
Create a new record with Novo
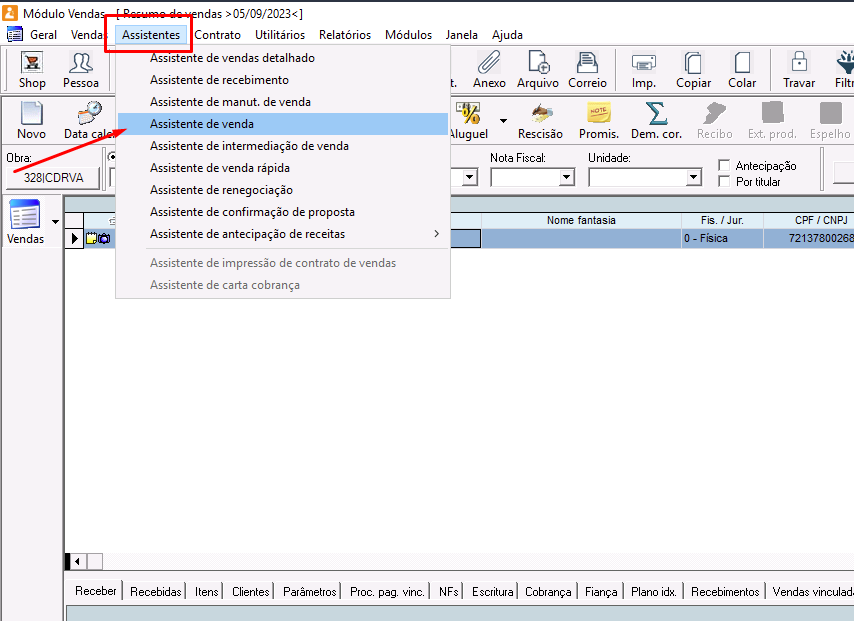point(31,120)
